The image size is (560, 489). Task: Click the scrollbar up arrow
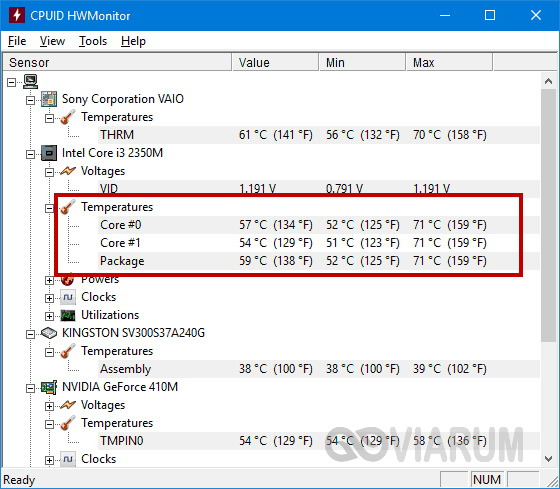(549, 81)
